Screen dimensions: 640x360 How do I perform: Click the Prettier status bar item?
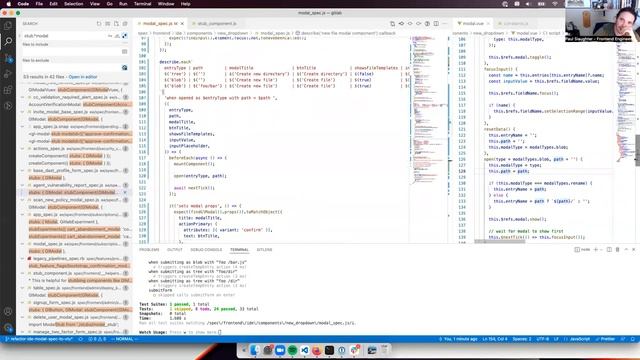605,339
